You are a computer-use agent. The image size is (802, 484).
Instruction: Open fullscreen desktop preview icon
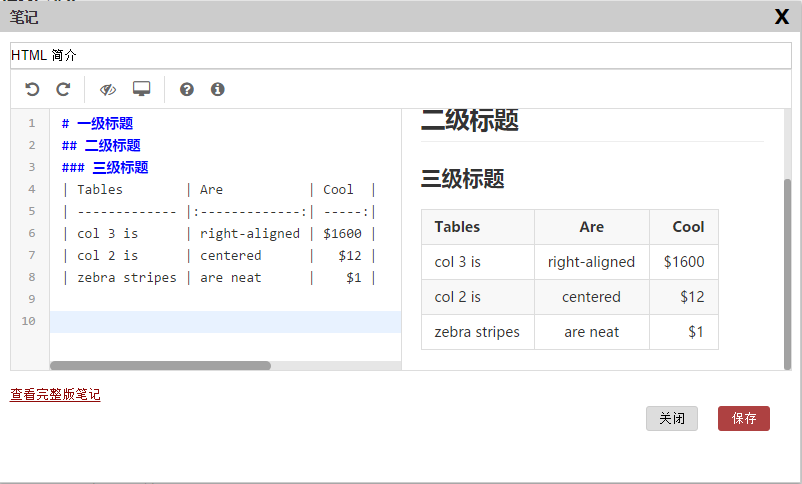click(141, 90)
